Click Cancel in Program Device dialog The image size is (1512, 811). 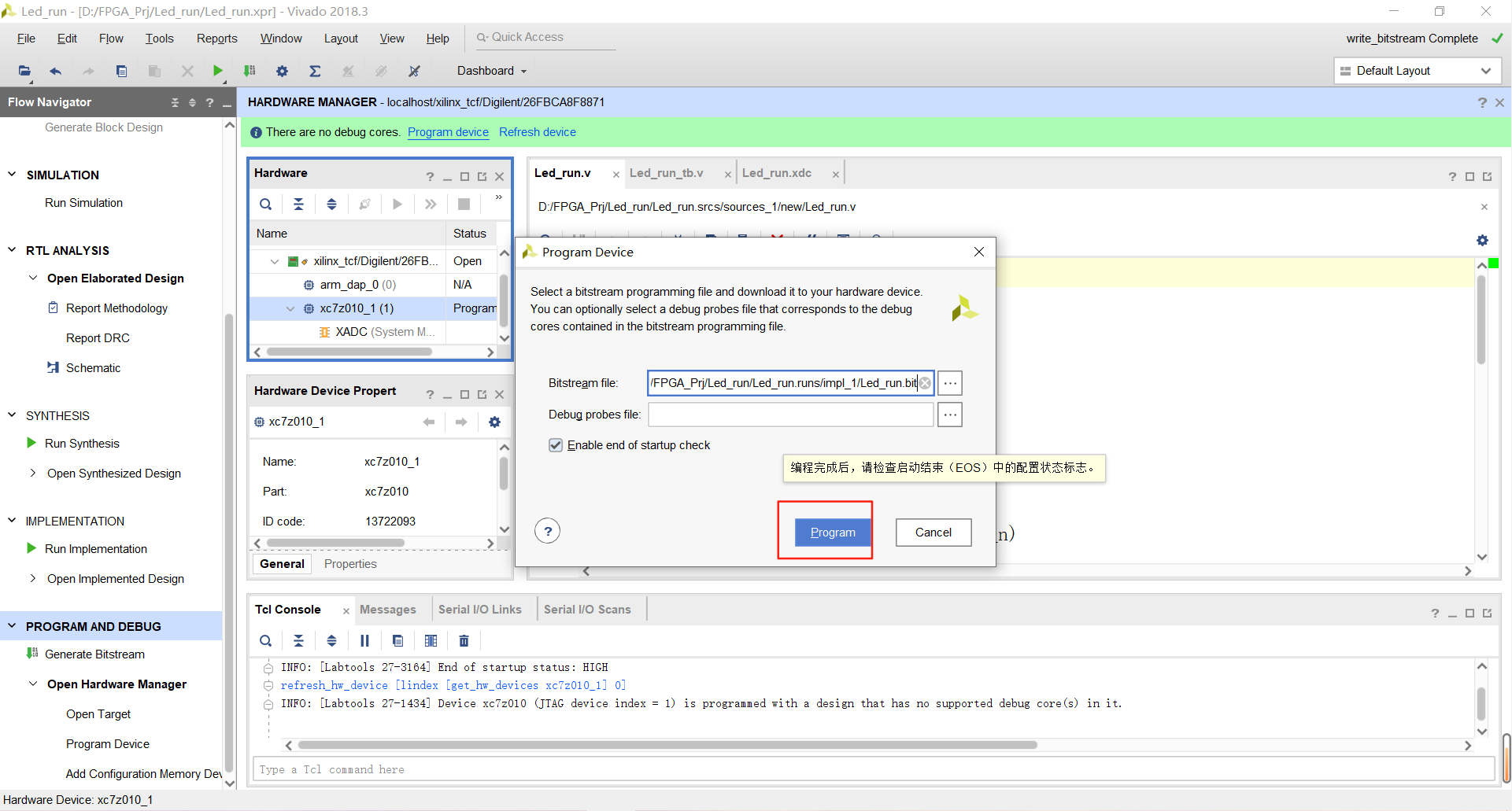(x=933, y=533)
